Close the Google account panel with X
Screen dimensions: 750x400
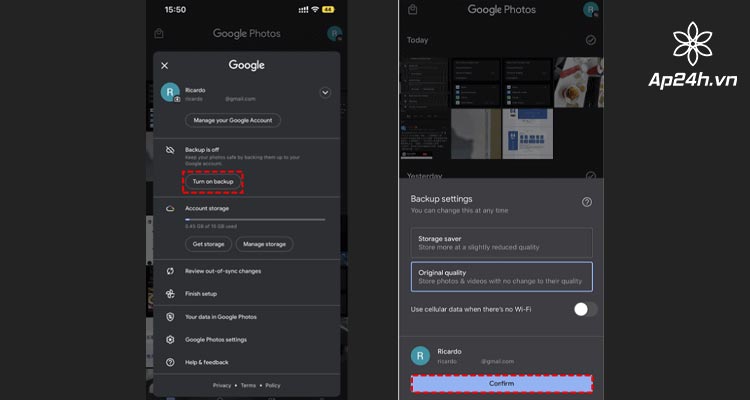165,66
